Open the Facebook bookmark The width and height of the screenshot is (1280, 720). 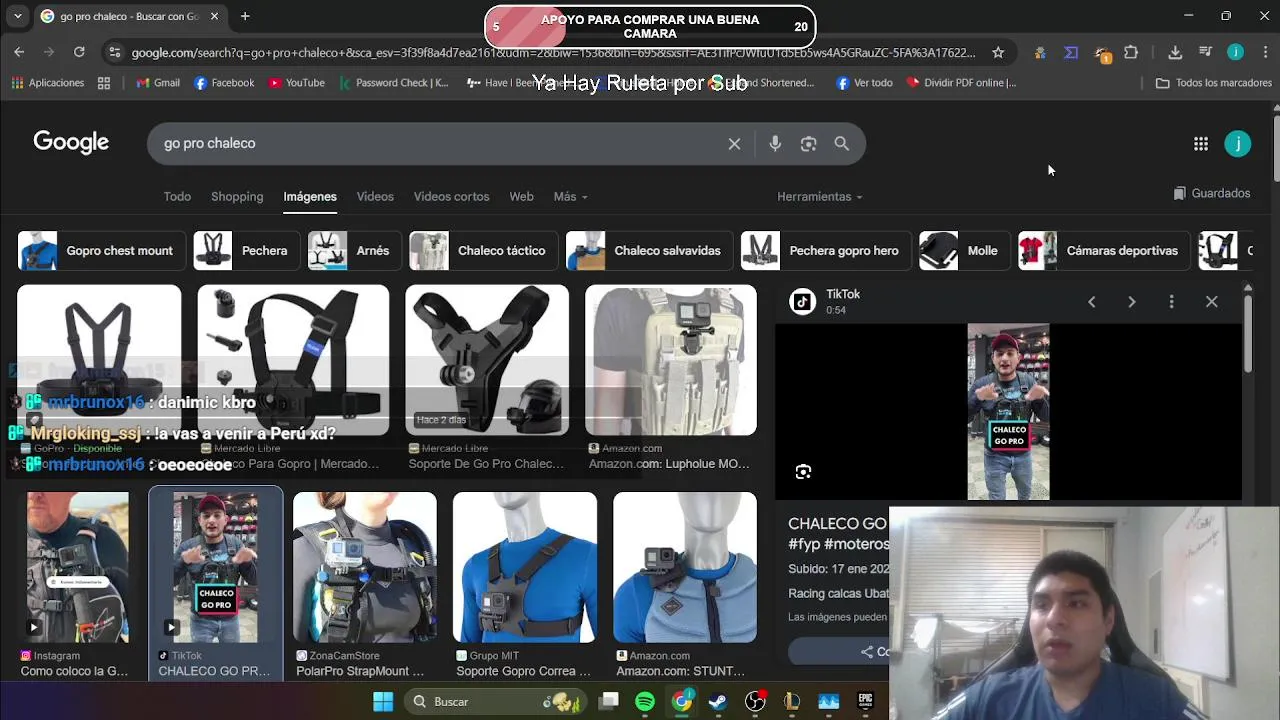[x=224, y=83]
